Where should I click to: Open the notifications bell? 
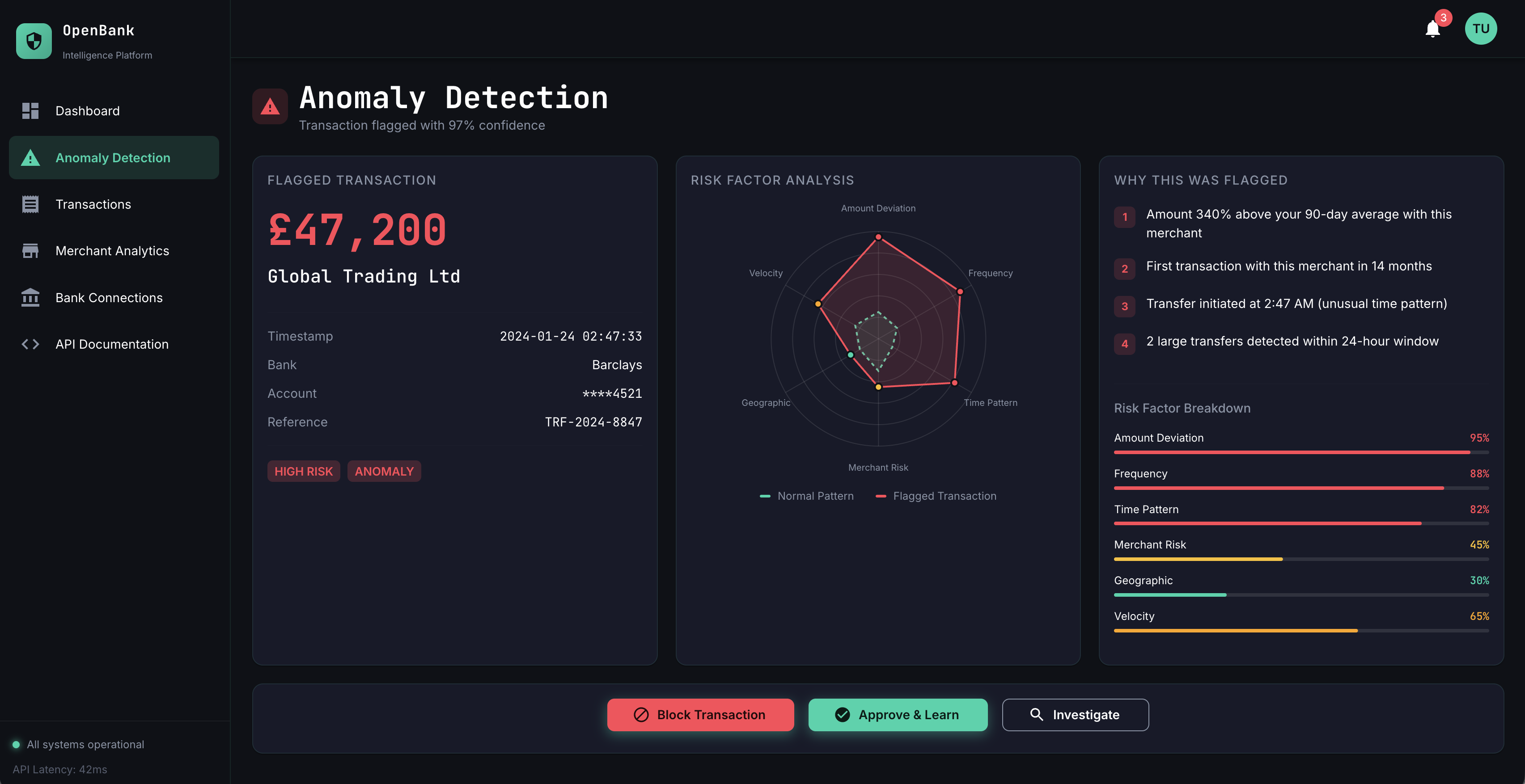pyautogui.click(x=1432, y=29)
